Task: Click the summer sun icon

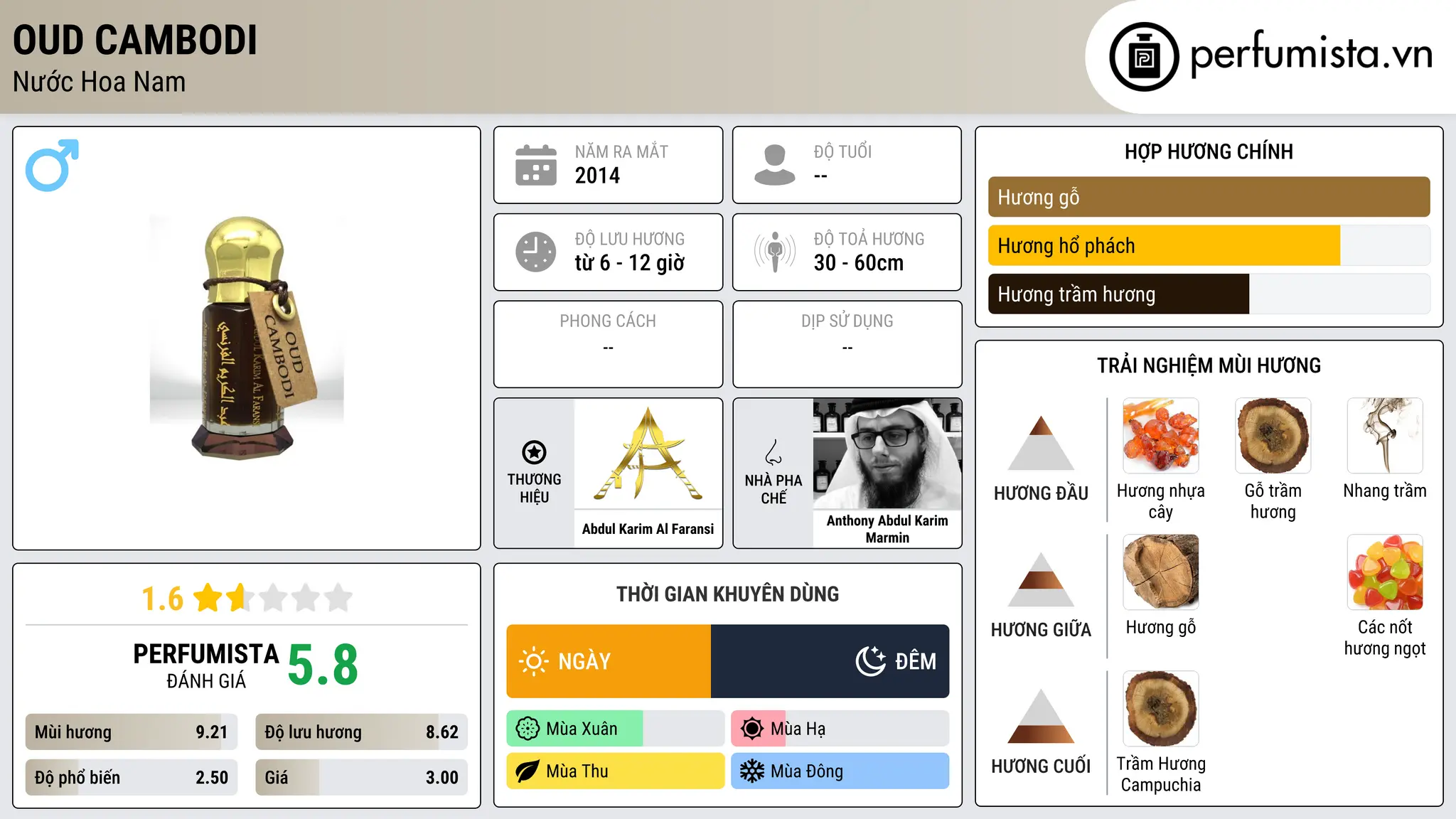Action: pyautogui.click(x=752, y=729)
